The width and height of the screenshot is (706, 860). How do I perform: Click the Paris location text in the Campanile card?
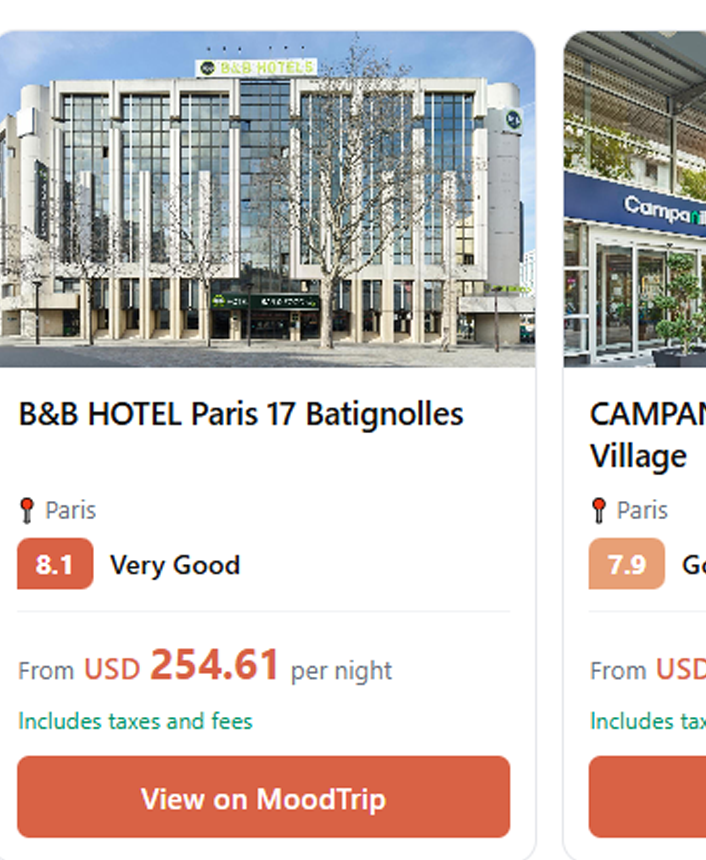click(642, 511)
